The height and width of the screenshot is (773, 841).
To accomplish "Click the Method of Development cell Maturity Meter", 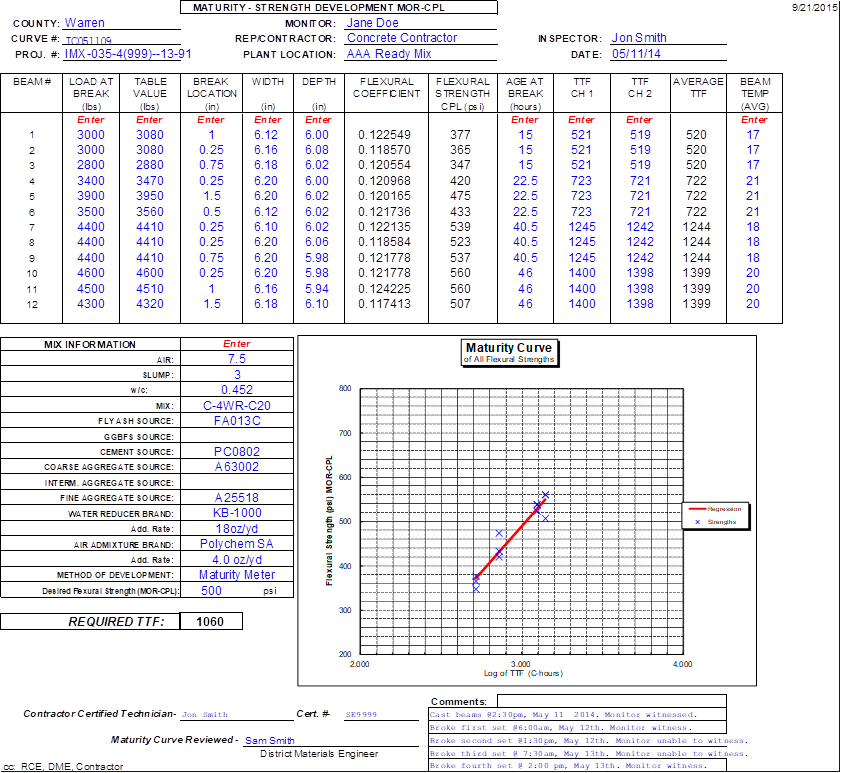I will click(x=237, y=575).
